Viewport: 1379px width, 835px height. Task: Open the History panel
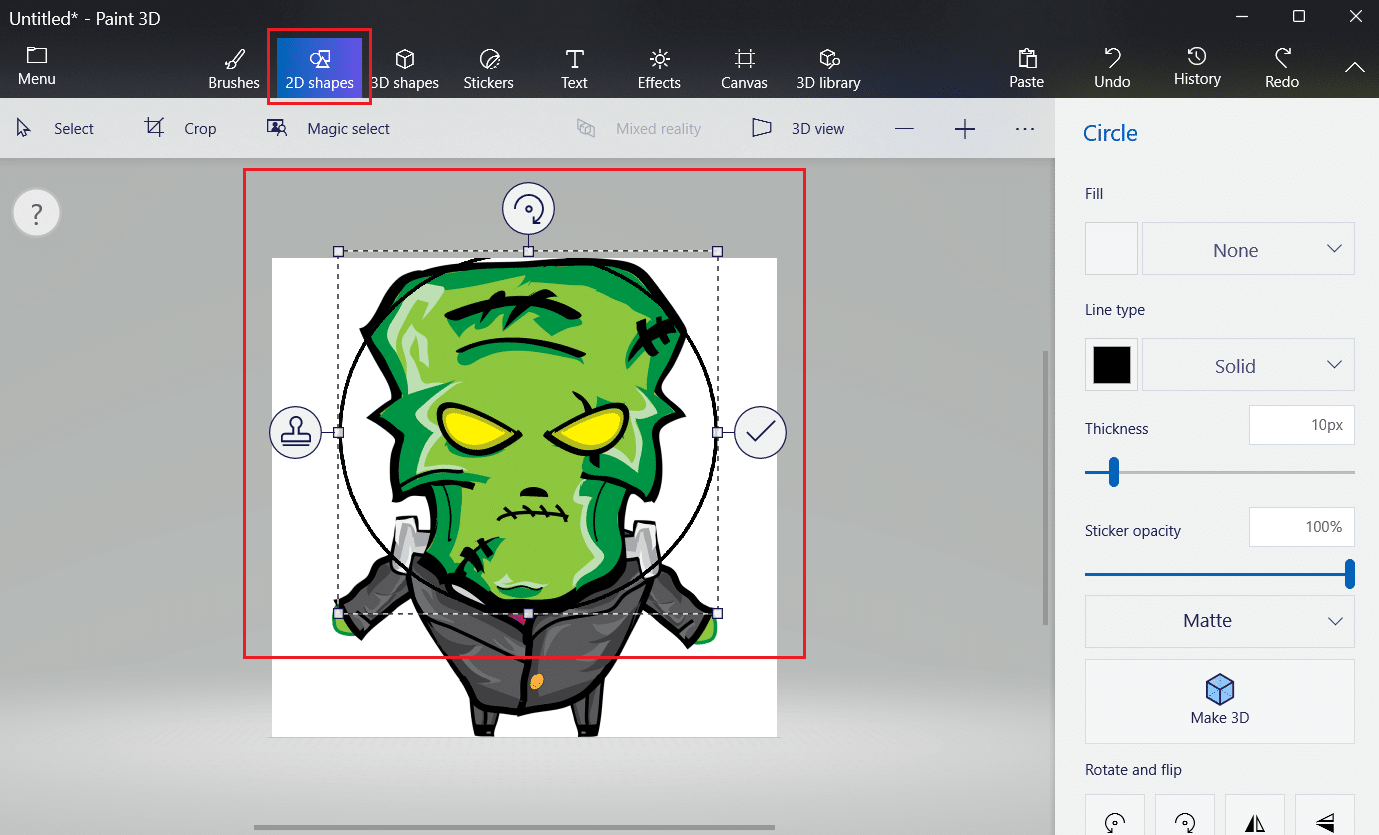pos(1197,67)
